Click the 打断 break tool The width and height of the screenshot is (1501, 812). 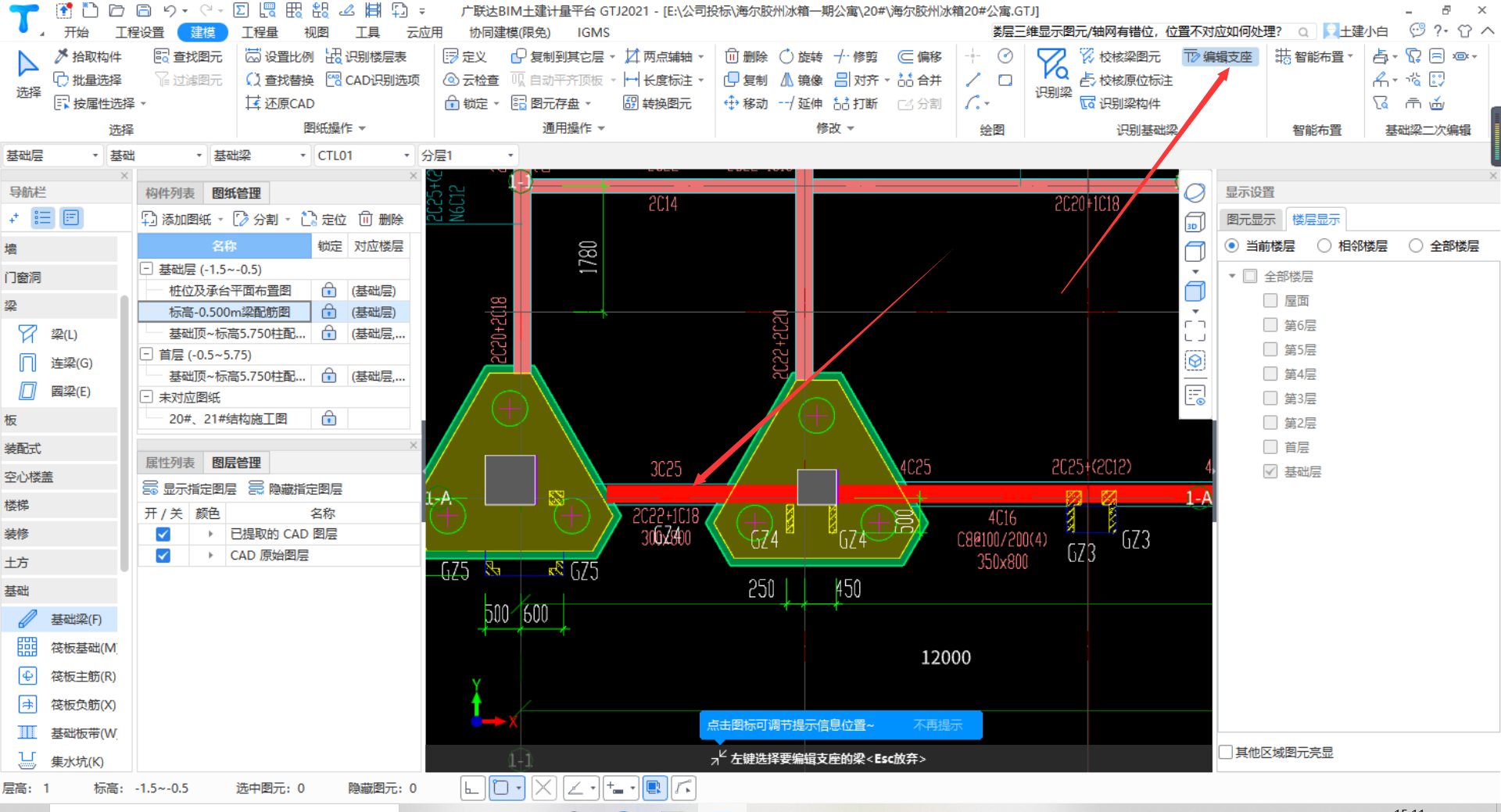[x=856, y=103]
